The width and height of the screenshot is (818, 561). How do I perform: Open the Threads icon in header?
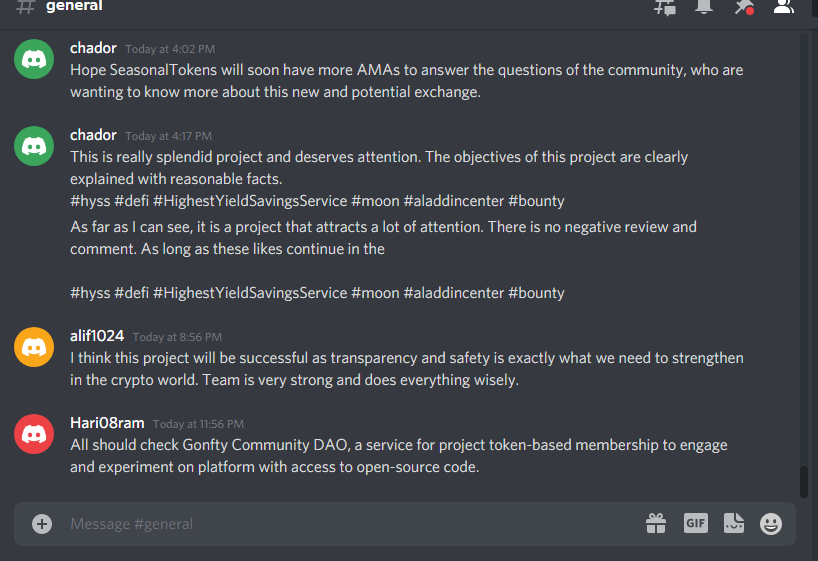click(665, 7)
